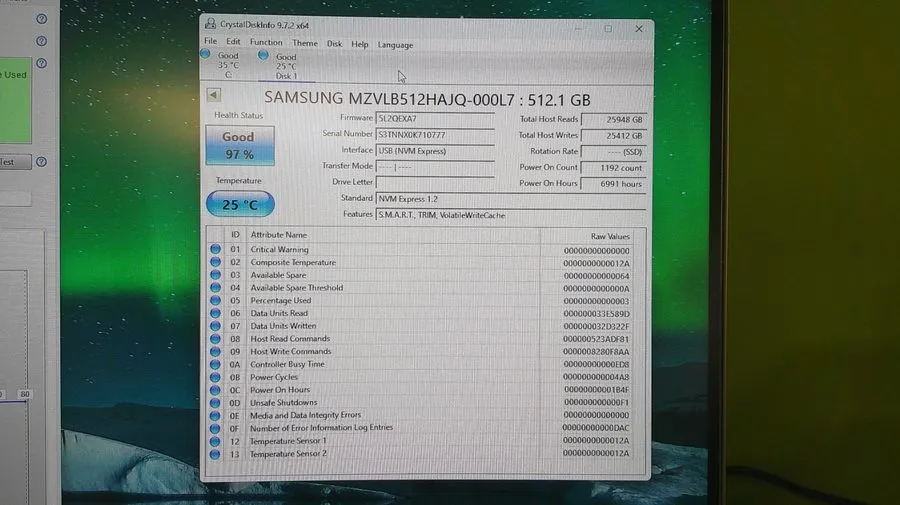The width and height of the screenshot is (900, 505).
Task: Click the 25 °C temperature button
Action: (x=240, y=204)
